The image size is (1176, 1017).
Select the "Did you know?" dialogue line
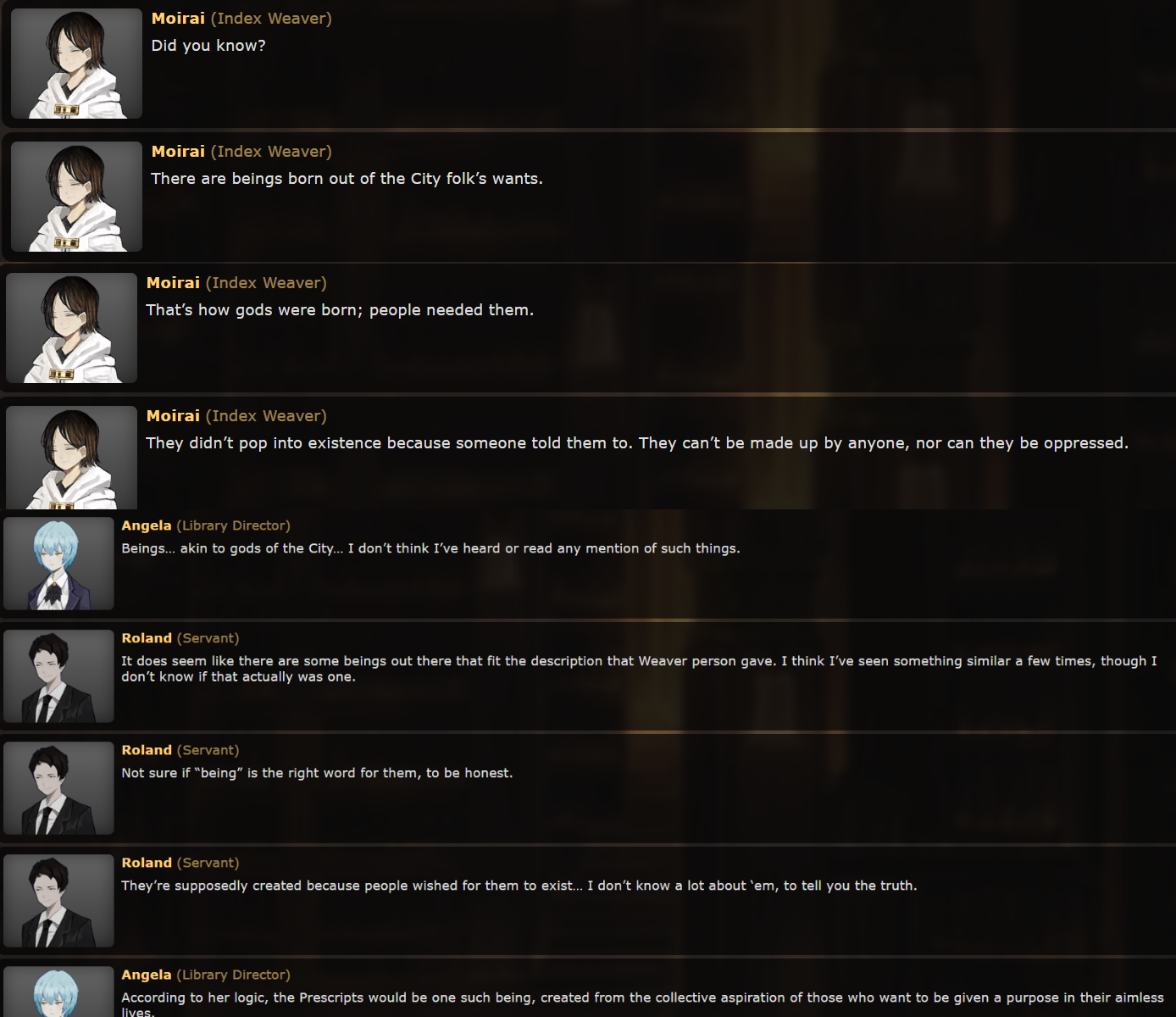pos(208,46)
